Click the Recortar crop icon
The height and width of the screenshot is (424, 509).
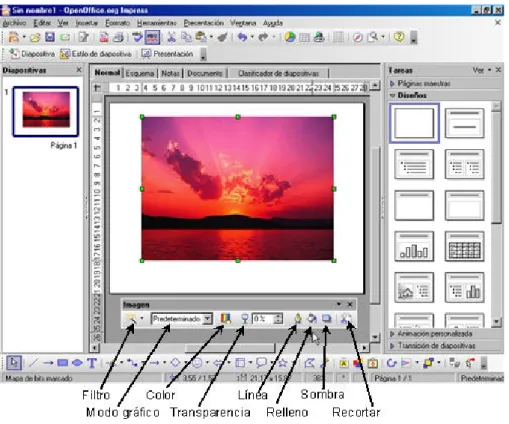(x=345, y=319)
